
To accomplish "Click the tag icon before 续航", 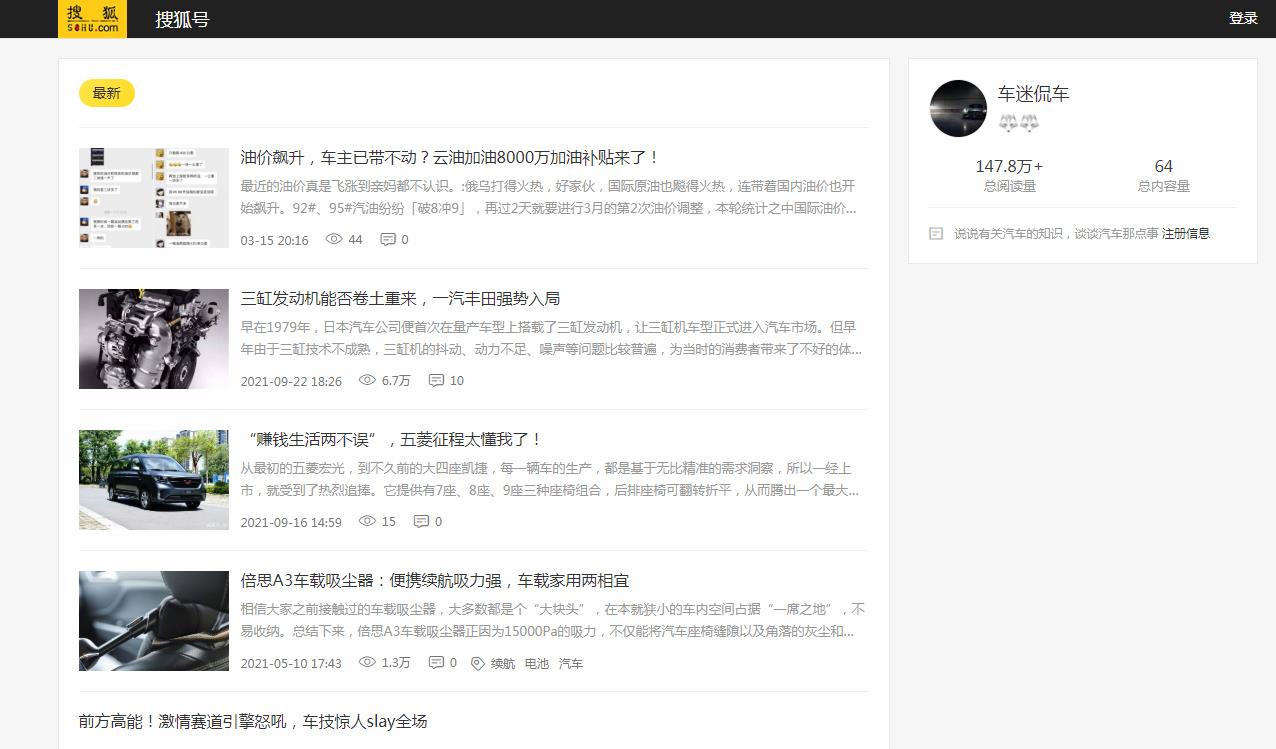I will coord(477,663).
